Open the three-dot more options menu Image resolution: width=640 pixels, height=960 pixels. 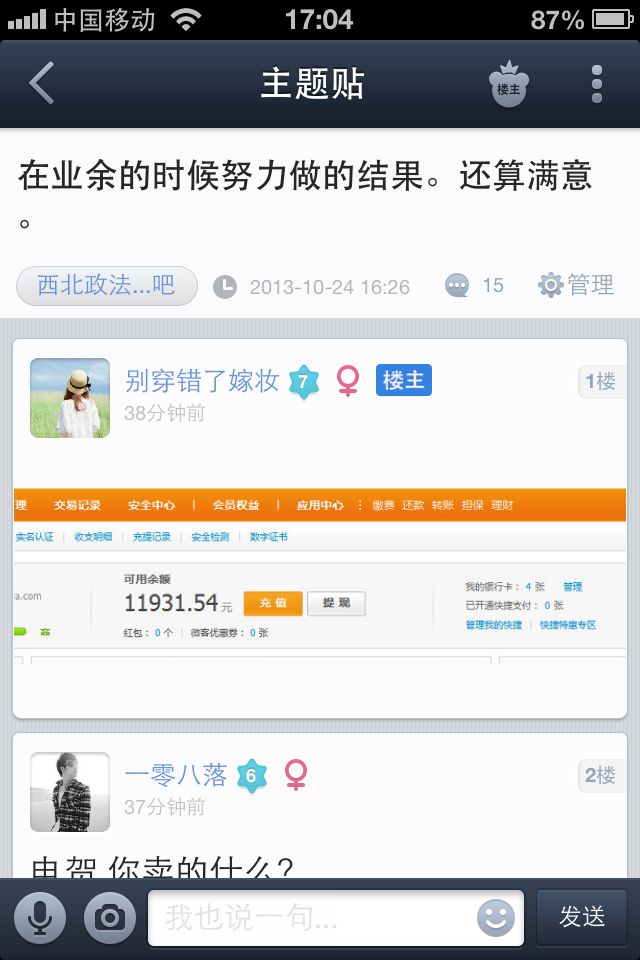(x=597, y=84)
